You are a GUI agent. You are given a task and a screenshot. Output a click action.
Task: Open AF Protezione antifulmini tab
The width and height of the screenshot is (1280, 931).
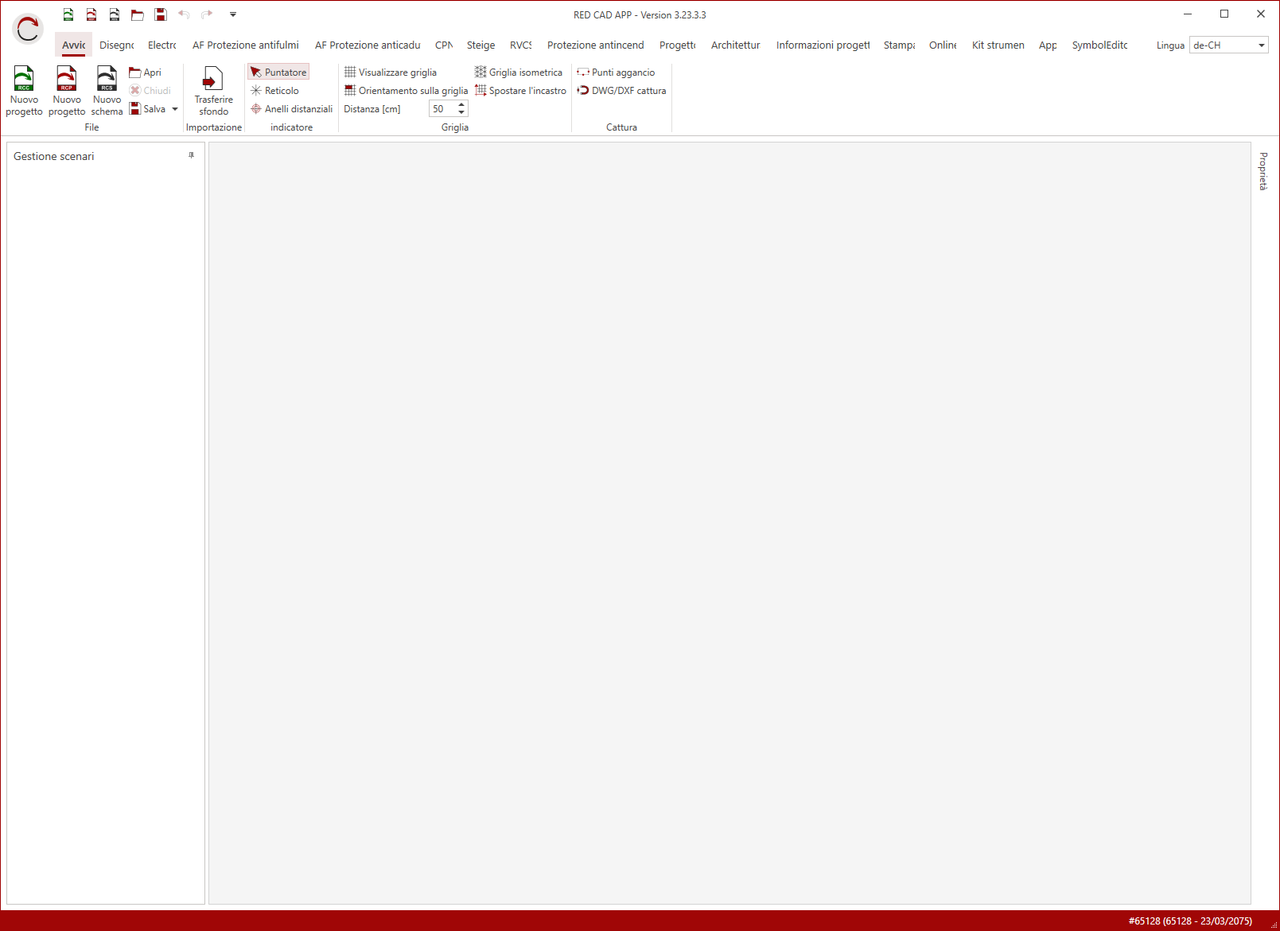click(x=245, y=45)
